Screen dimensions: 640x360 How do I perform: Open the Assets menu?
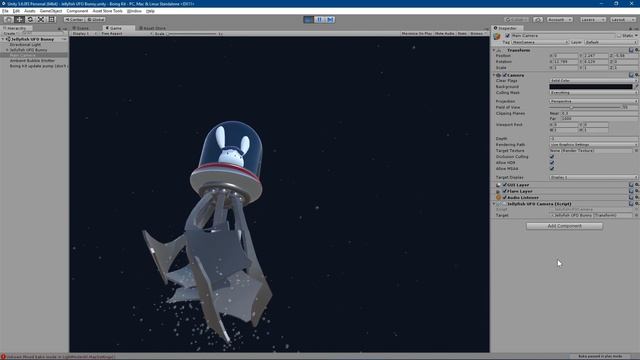click(29, 11)
